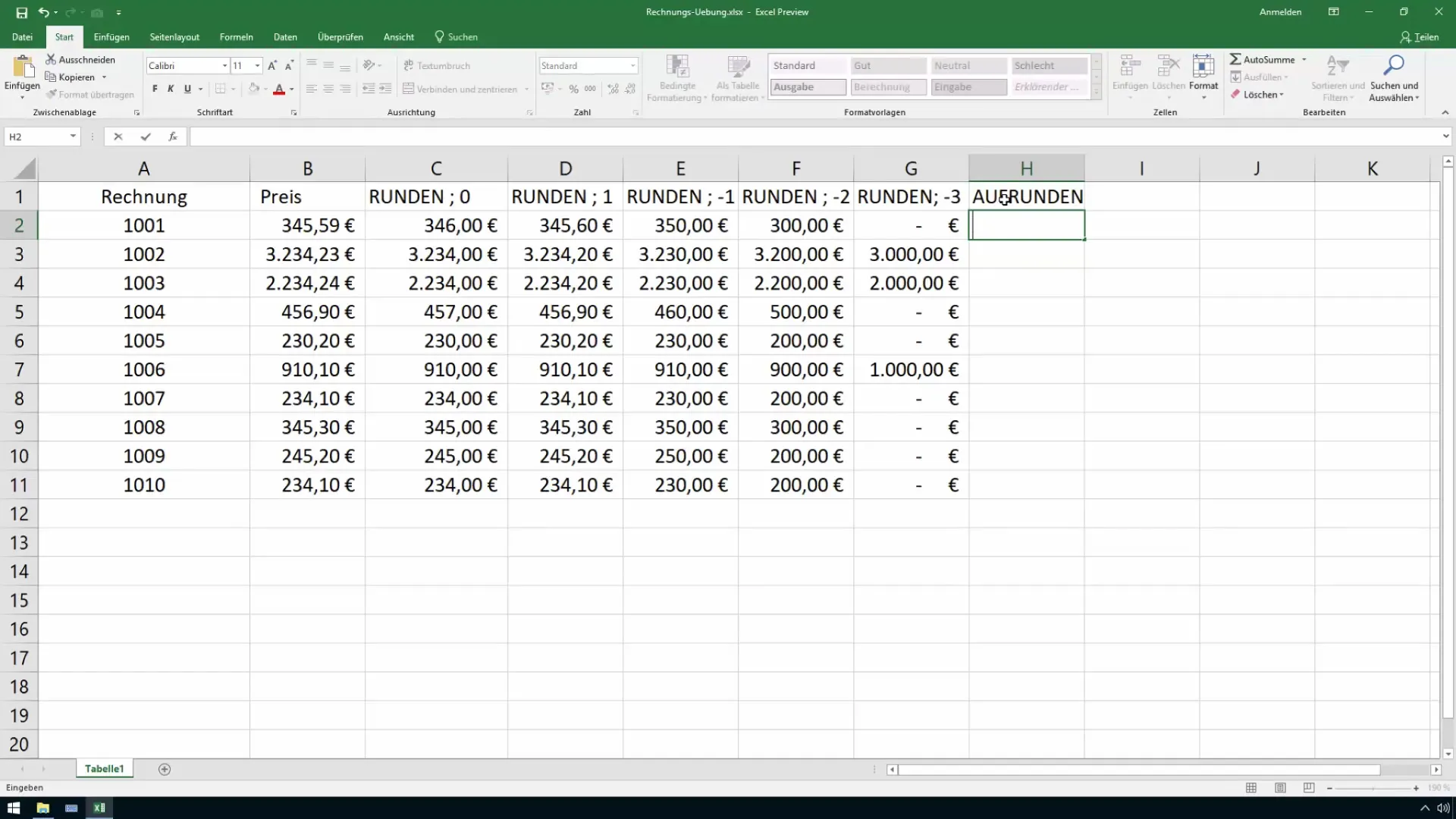Increase indent icon
This screenshot has width=1456, height=819.
[x=385, y=89]
